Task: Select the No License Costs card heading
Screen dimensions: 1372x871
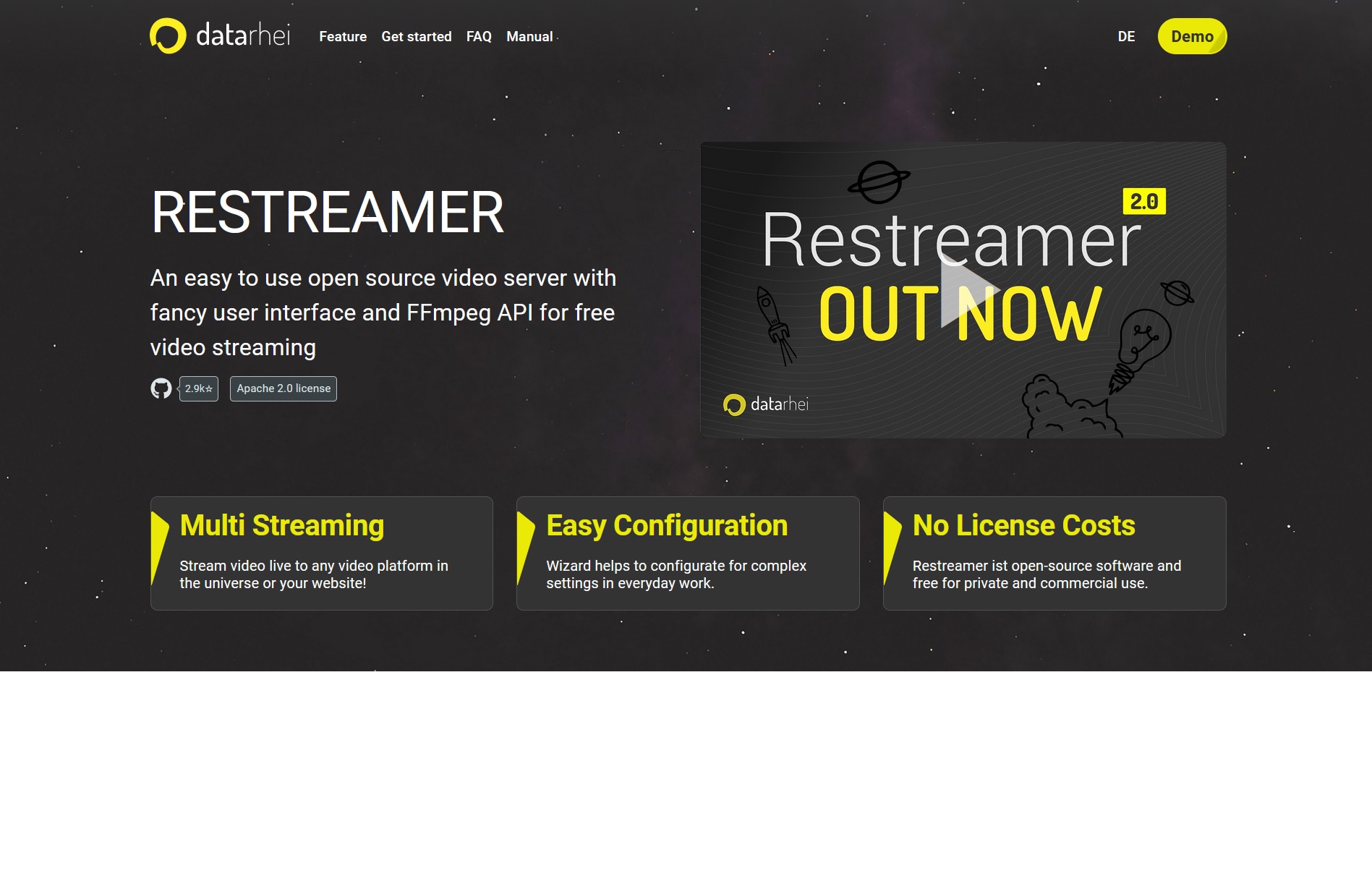Action: [1024, 525]
